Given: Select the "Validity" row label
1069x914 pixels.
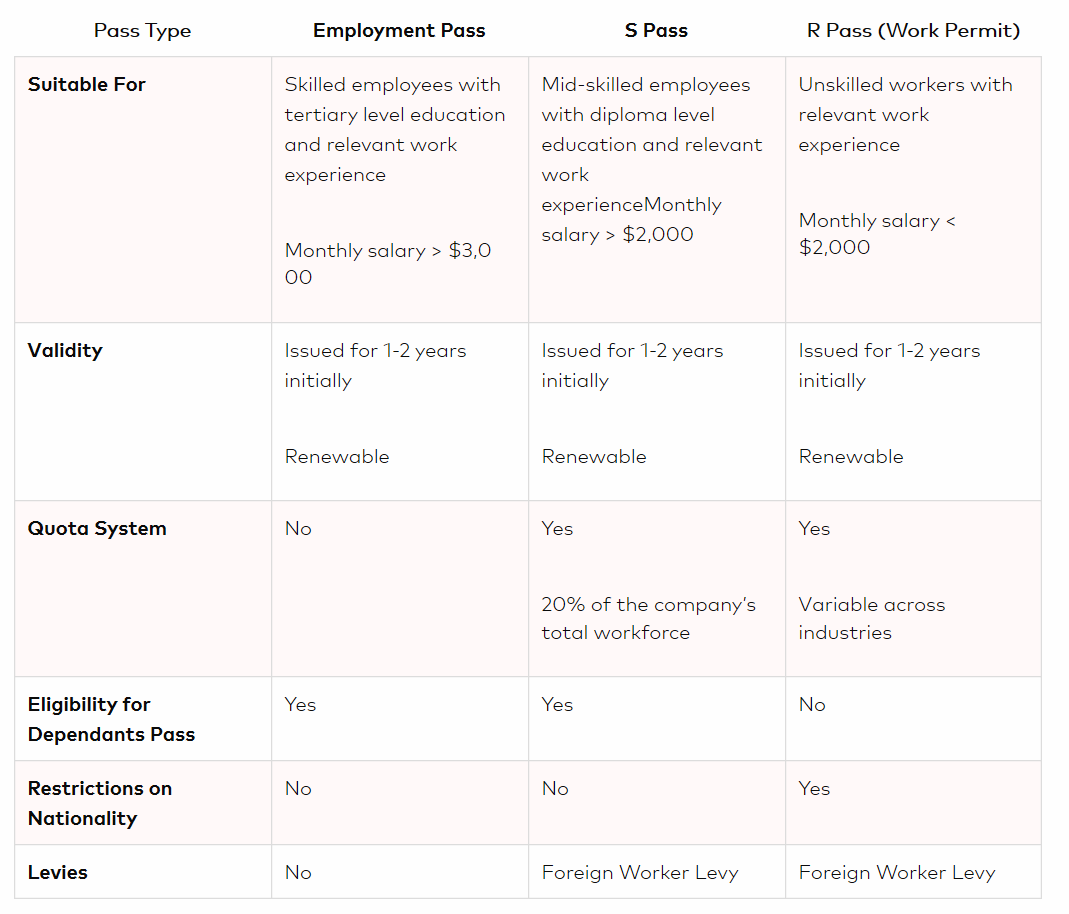Looking at the screenshot, I should 65,351.
